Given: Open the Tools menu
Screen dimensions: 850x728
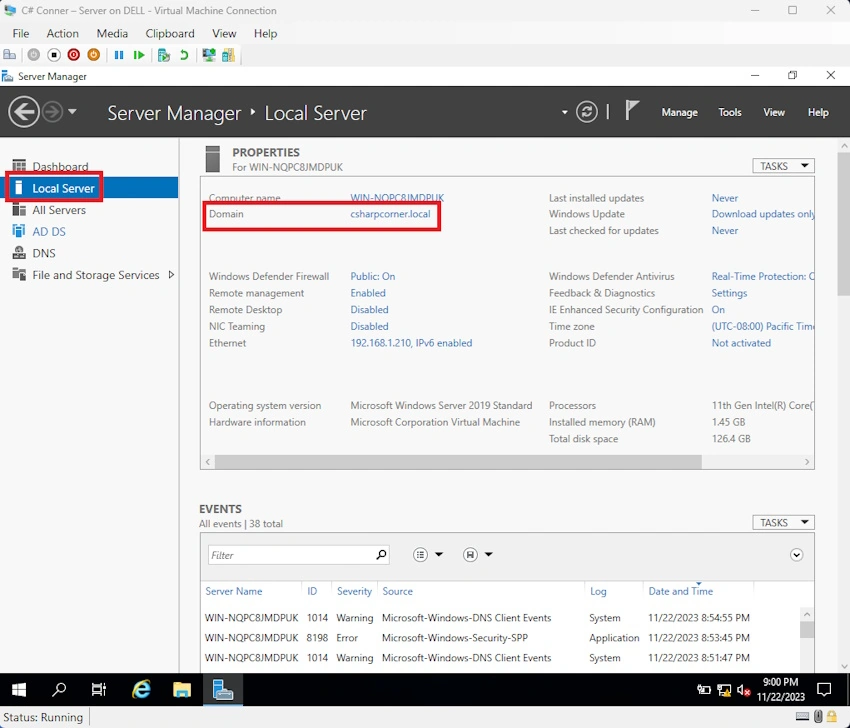Looking at the screenshot, I should pyautogui.click(x=730, y=112).
